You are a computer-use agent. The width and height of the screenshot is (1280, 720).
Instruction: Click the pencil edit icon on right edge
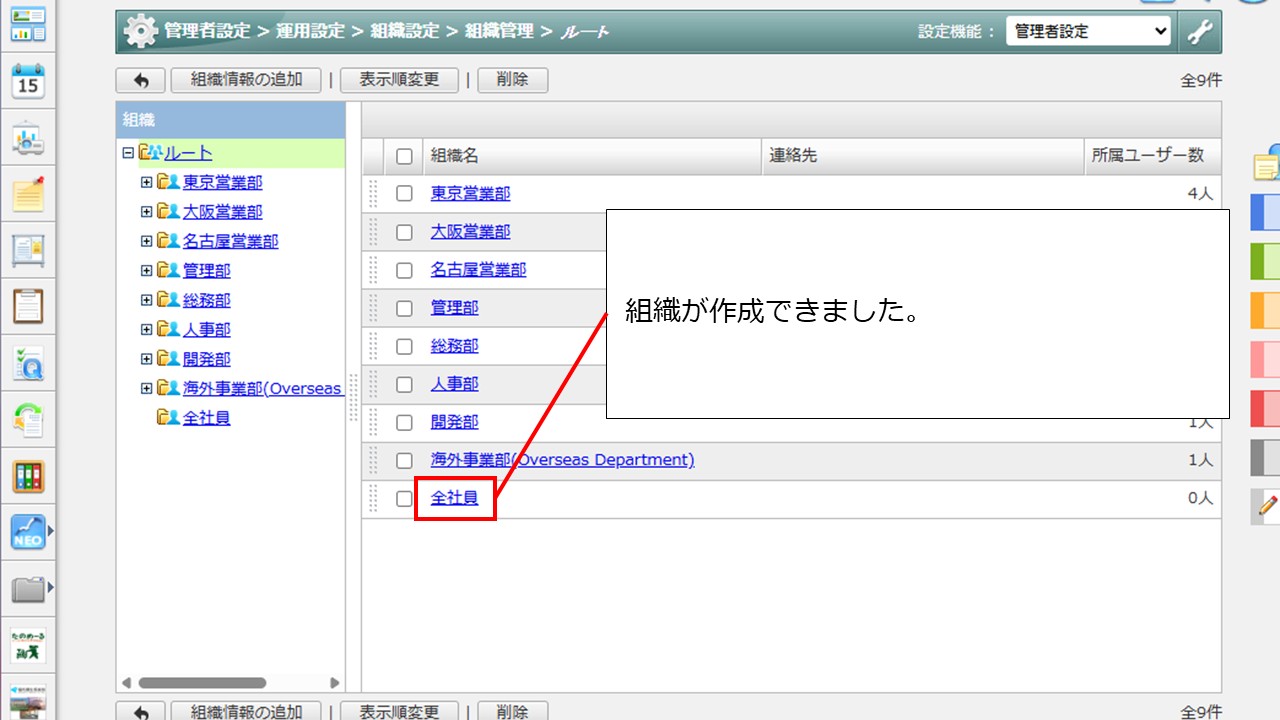(x=1267, y=505)
